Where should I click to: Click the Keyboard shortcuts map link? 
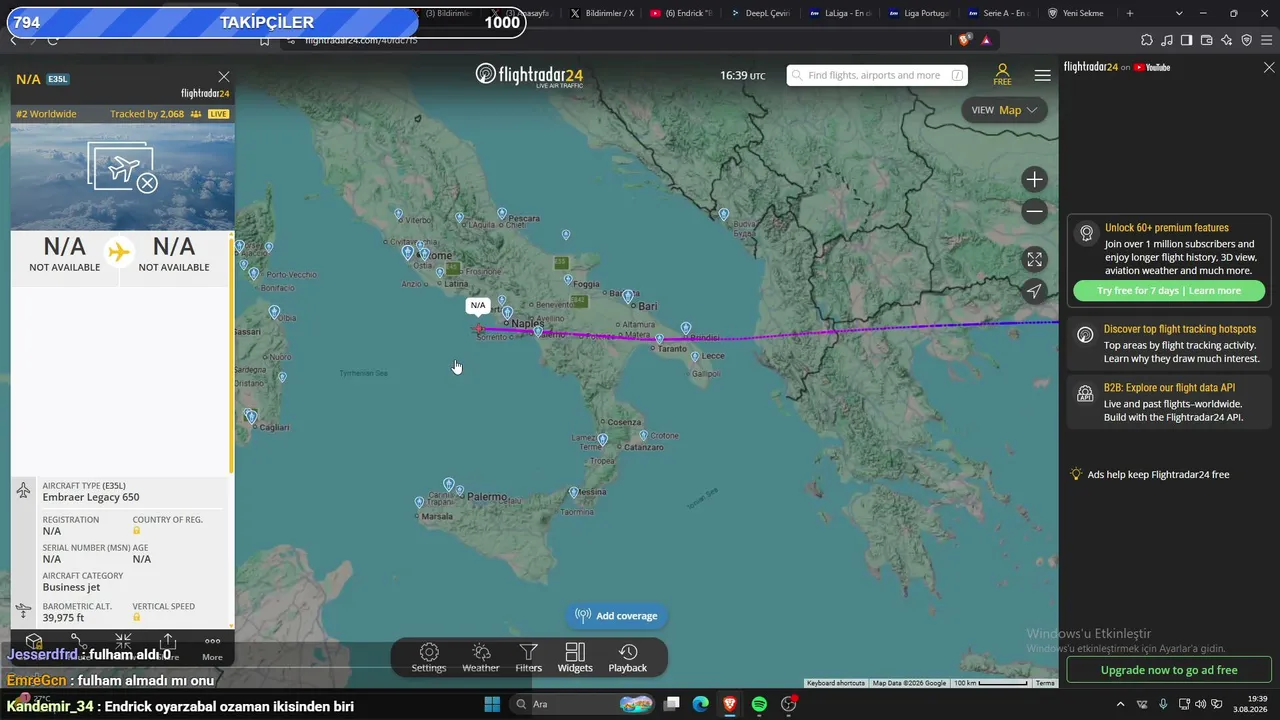click(836, 683)
